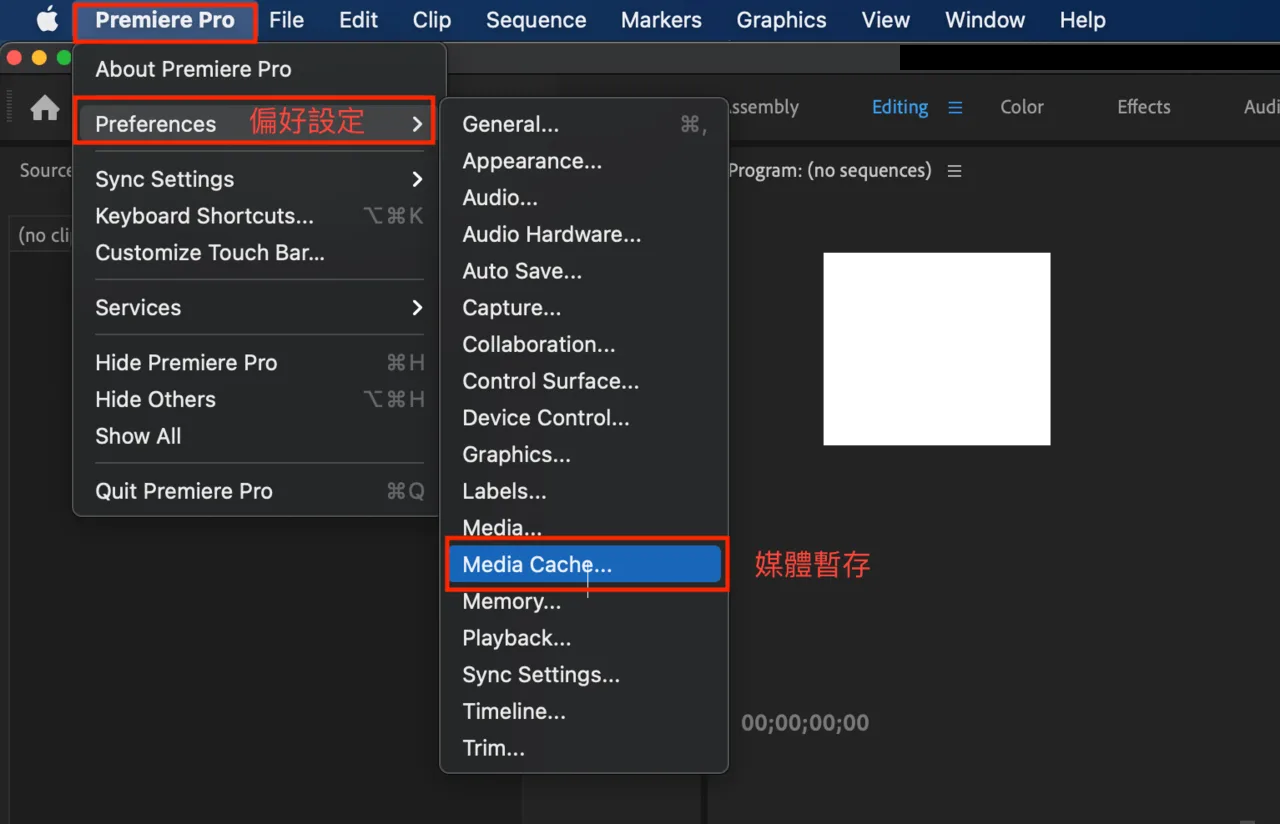Select Media Cache preferences
Image resolution: width=1280 pixels, height=824 pixels.
(584, 565)
